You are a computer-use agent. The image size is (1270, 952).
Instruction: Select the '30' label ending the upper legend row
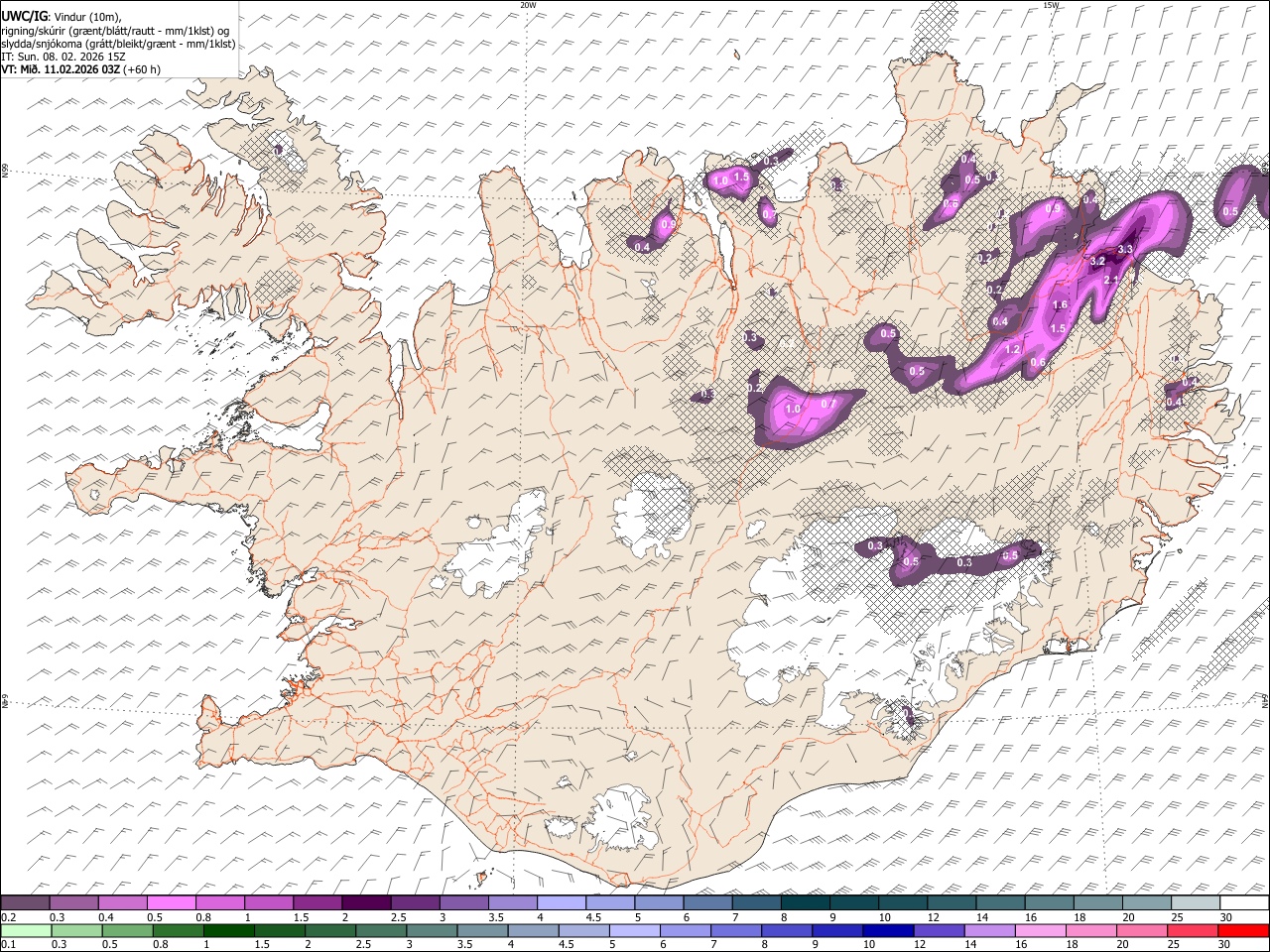1225,917
